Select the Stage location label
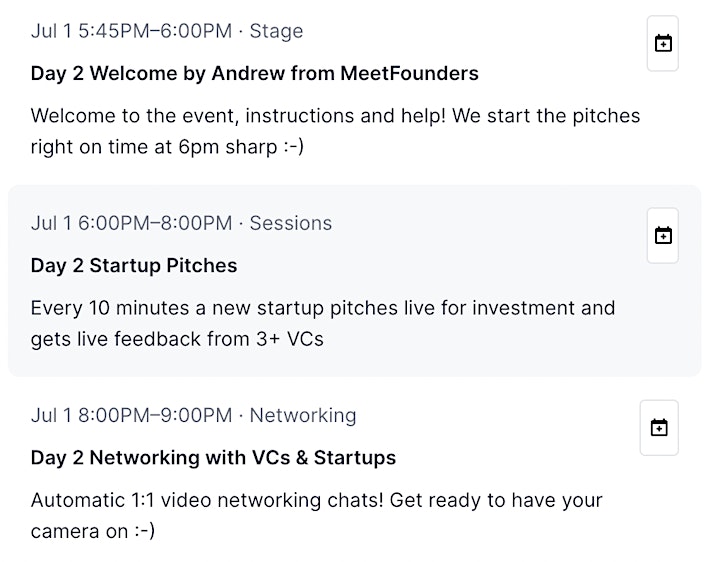This screenshot has height=562, width=720. click(x=276, y=31)
